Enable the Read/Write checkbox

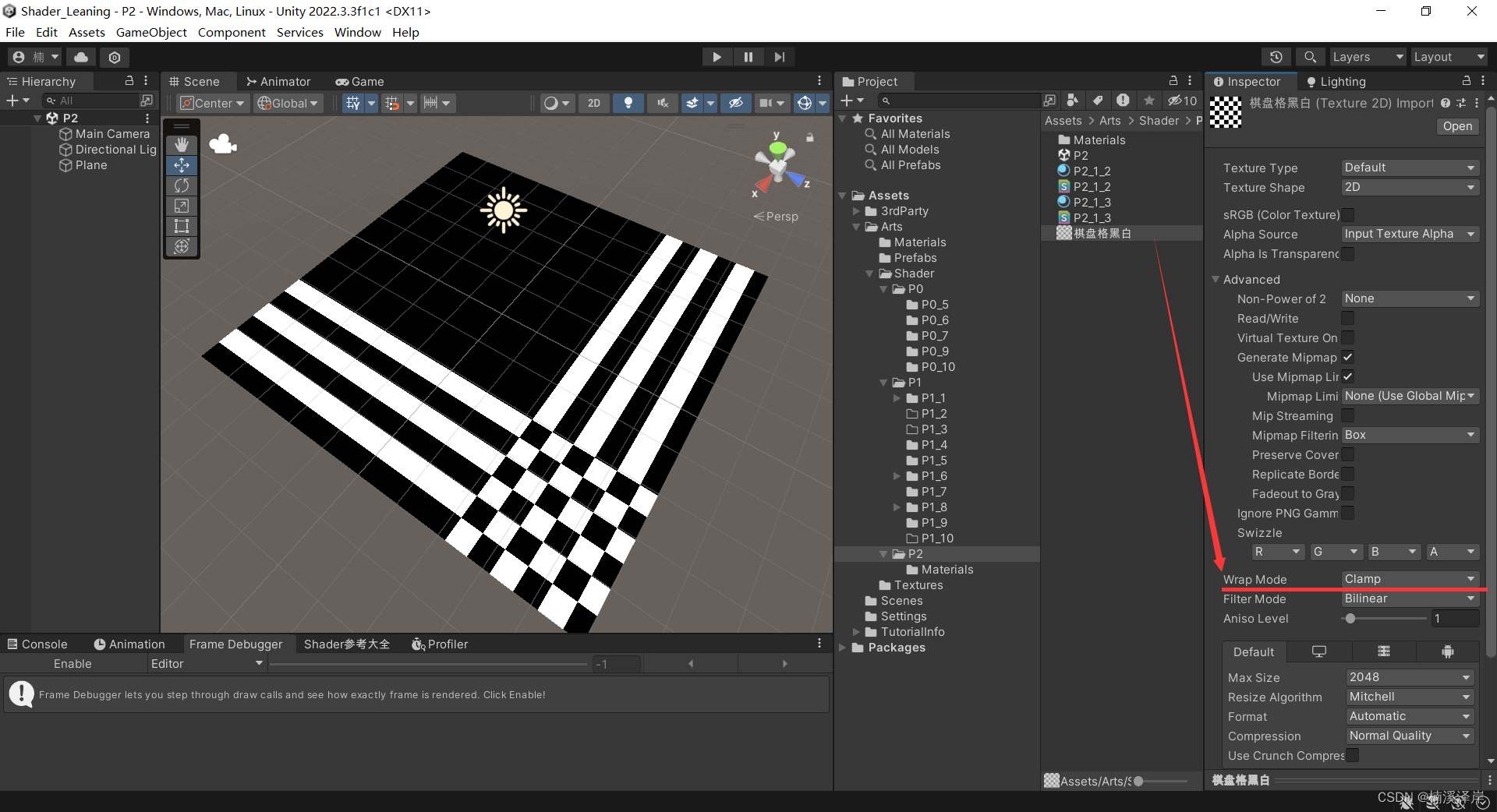point(1348,318)
